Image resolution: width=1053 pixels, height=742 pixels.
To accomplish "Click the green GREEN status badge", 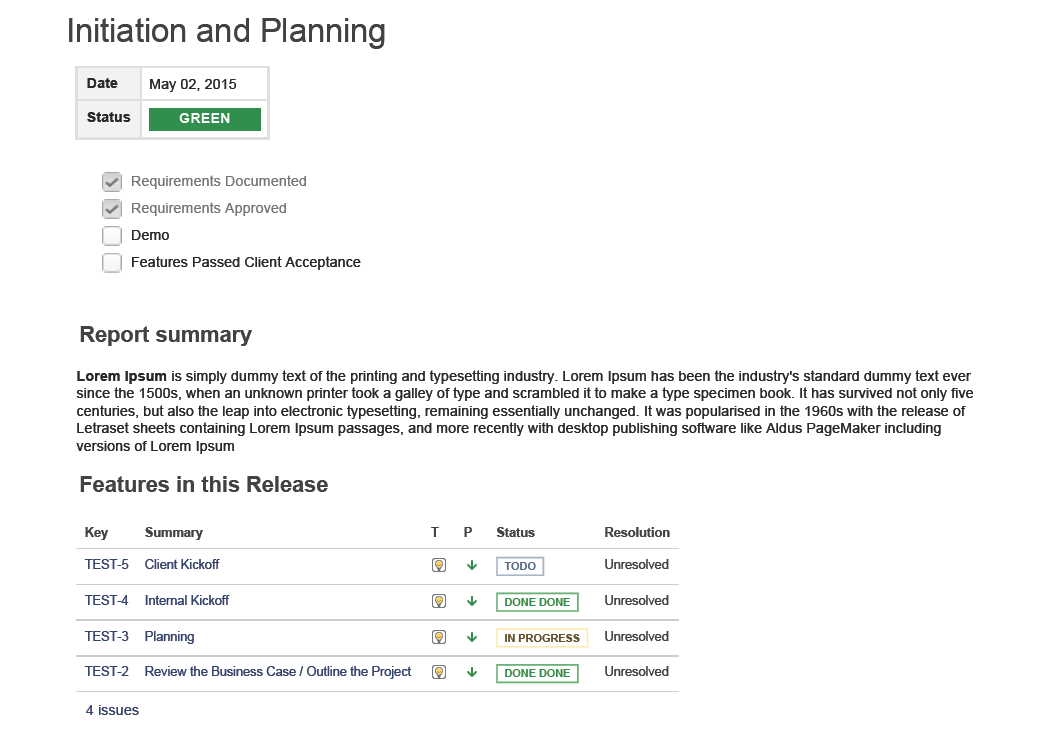I will 205,119.
